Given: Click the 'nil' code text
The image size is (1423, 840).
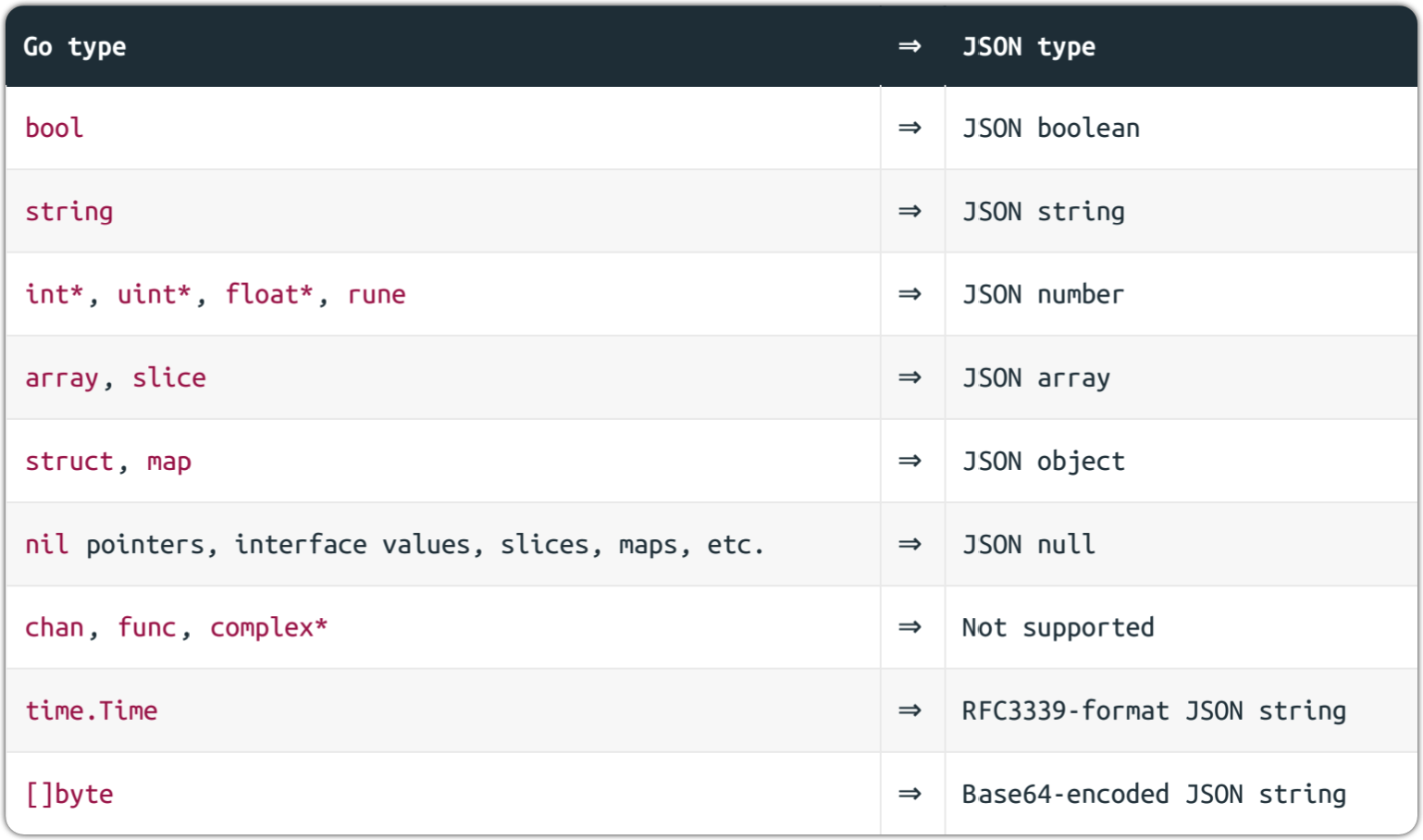Looking at the screenshot, I should pos(47,544).
